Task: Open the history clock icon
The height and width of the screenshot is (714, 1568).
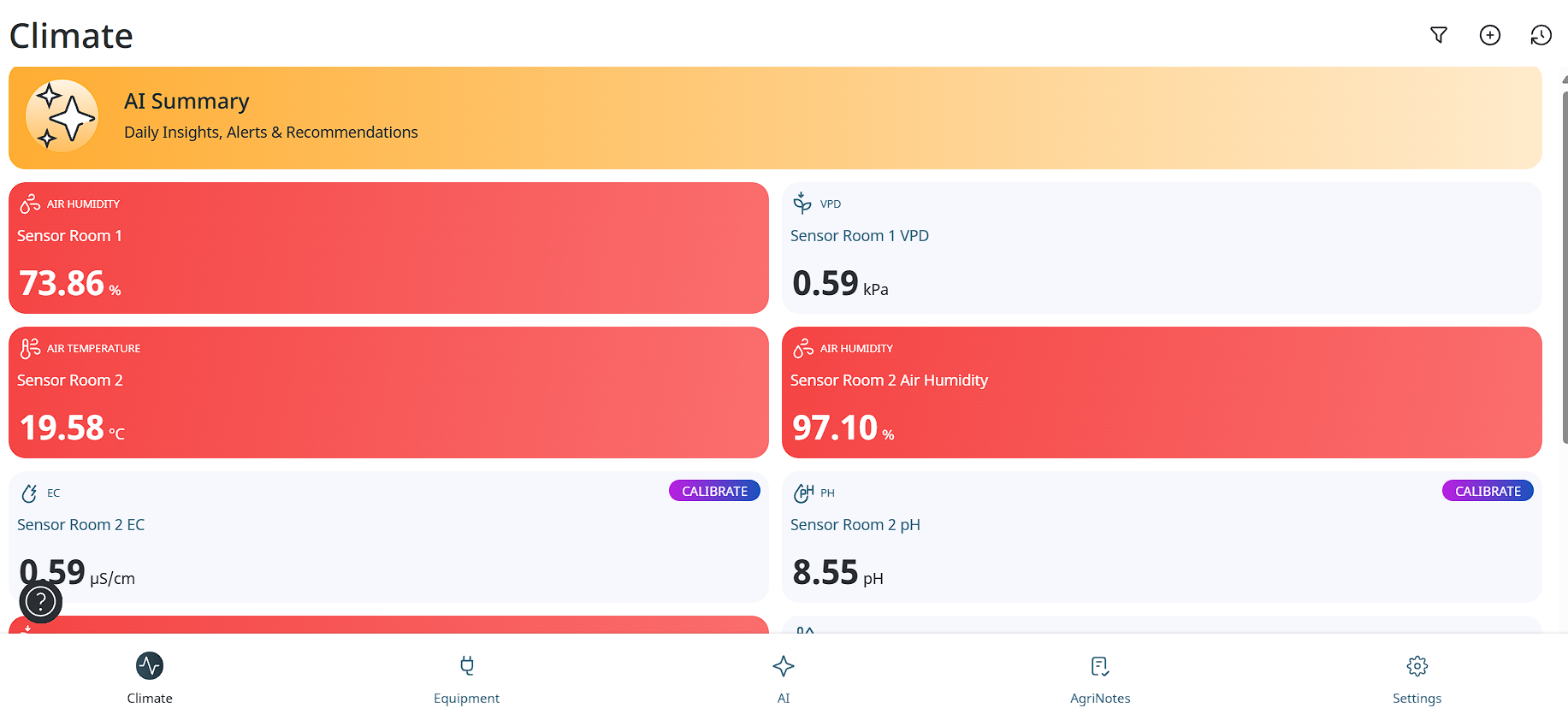Action: point(1541,35)
